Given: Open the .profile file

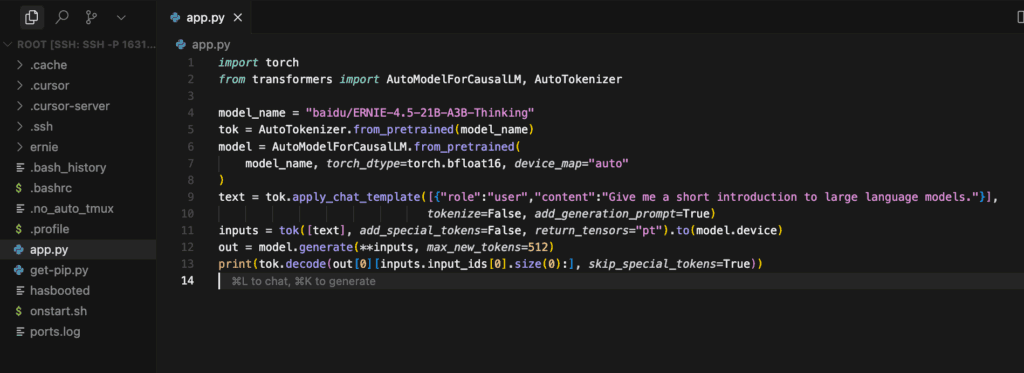Looking at the screenshot, I should pyautogui.click(x=78, y=229).
